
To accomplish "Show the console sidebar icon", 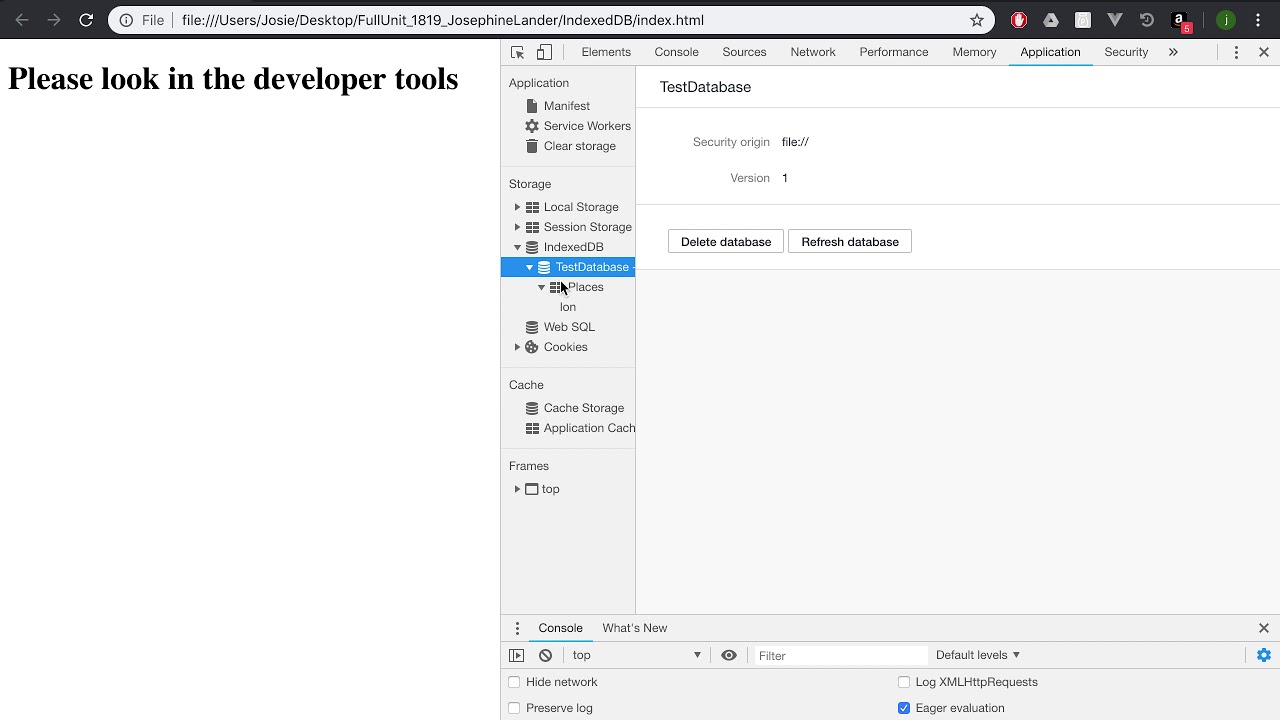I will click(516, 655).
